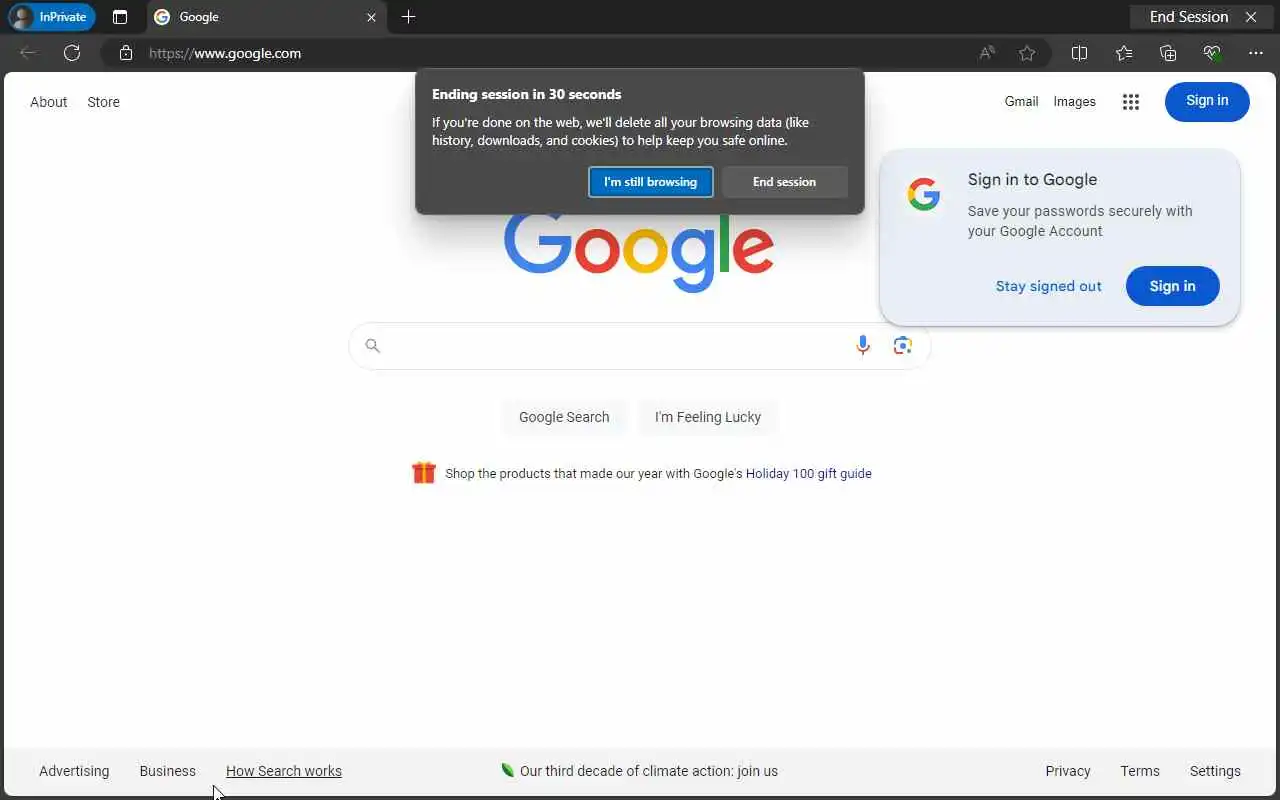Open the Google apps grid
This screenshot has height=800, width=1280.
pyautogui.click(x=1131, y=101)
